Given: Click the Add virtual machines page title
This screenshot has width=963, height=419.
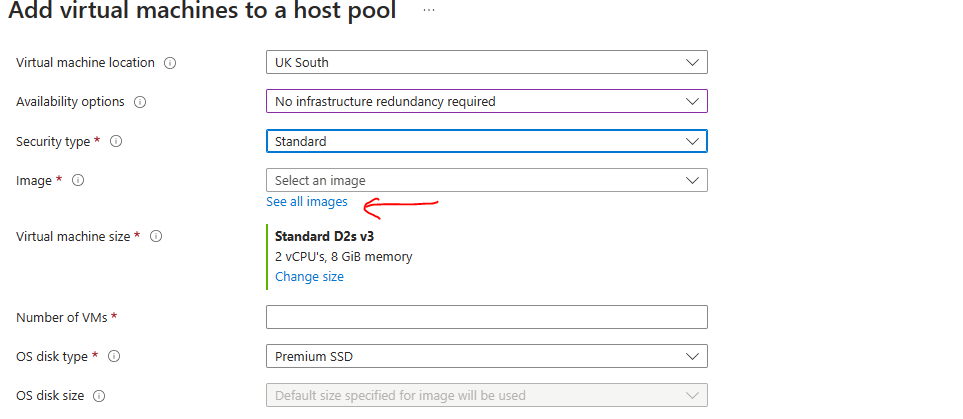Looking at the screenshot, I should click(202, 12).
